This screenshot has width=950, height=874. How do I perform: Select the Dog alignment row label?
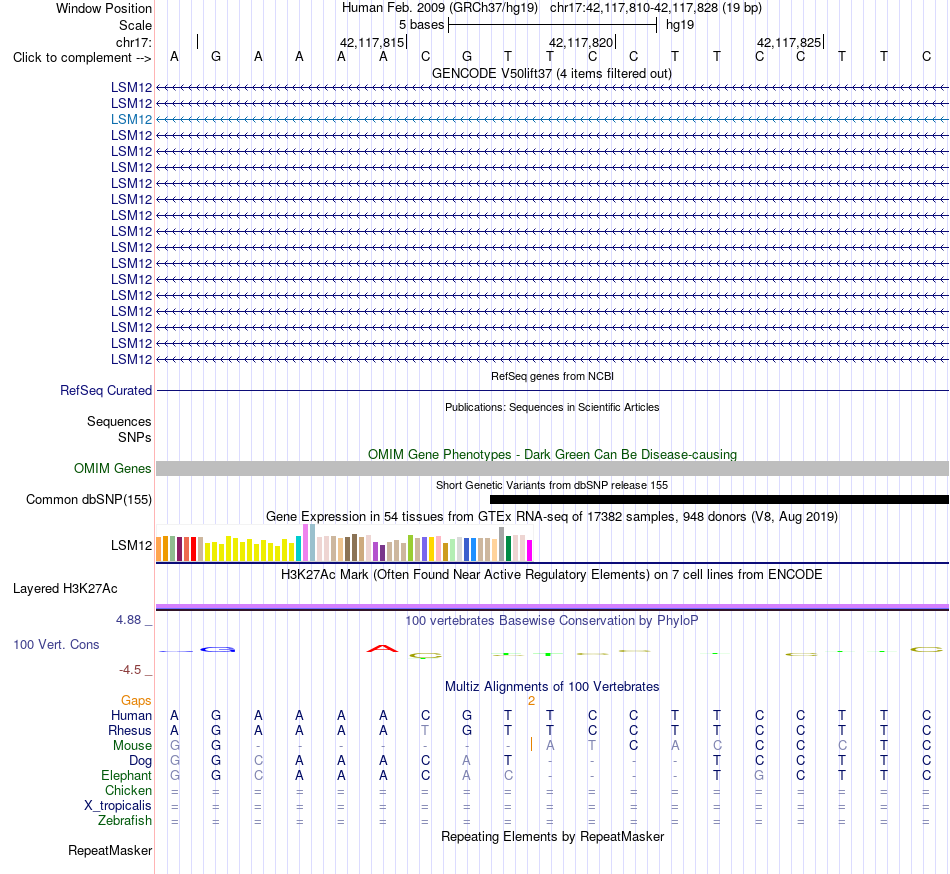(140, 761)
